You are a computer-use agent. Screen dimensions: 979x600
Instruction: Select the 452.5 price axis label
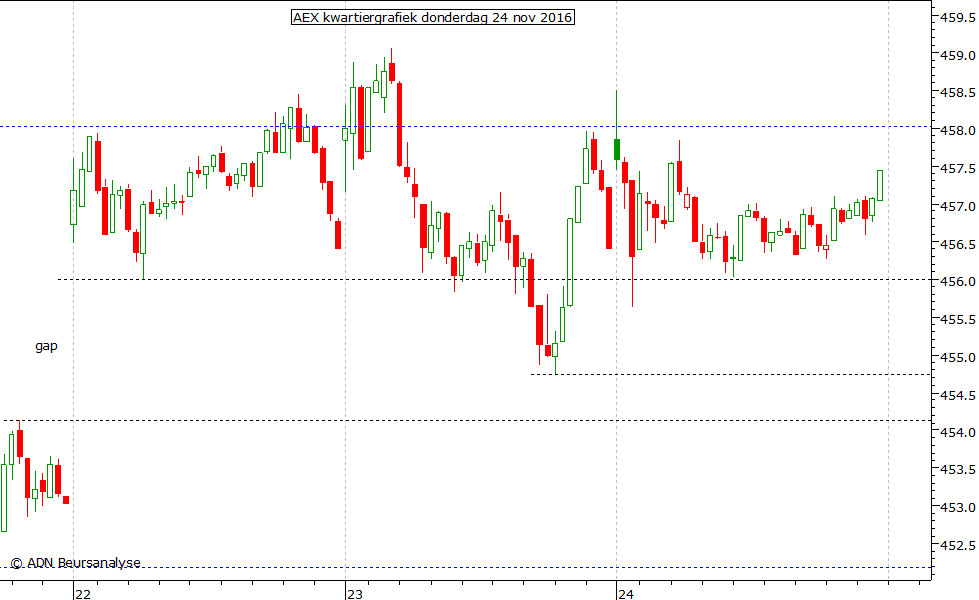[958, 546]
